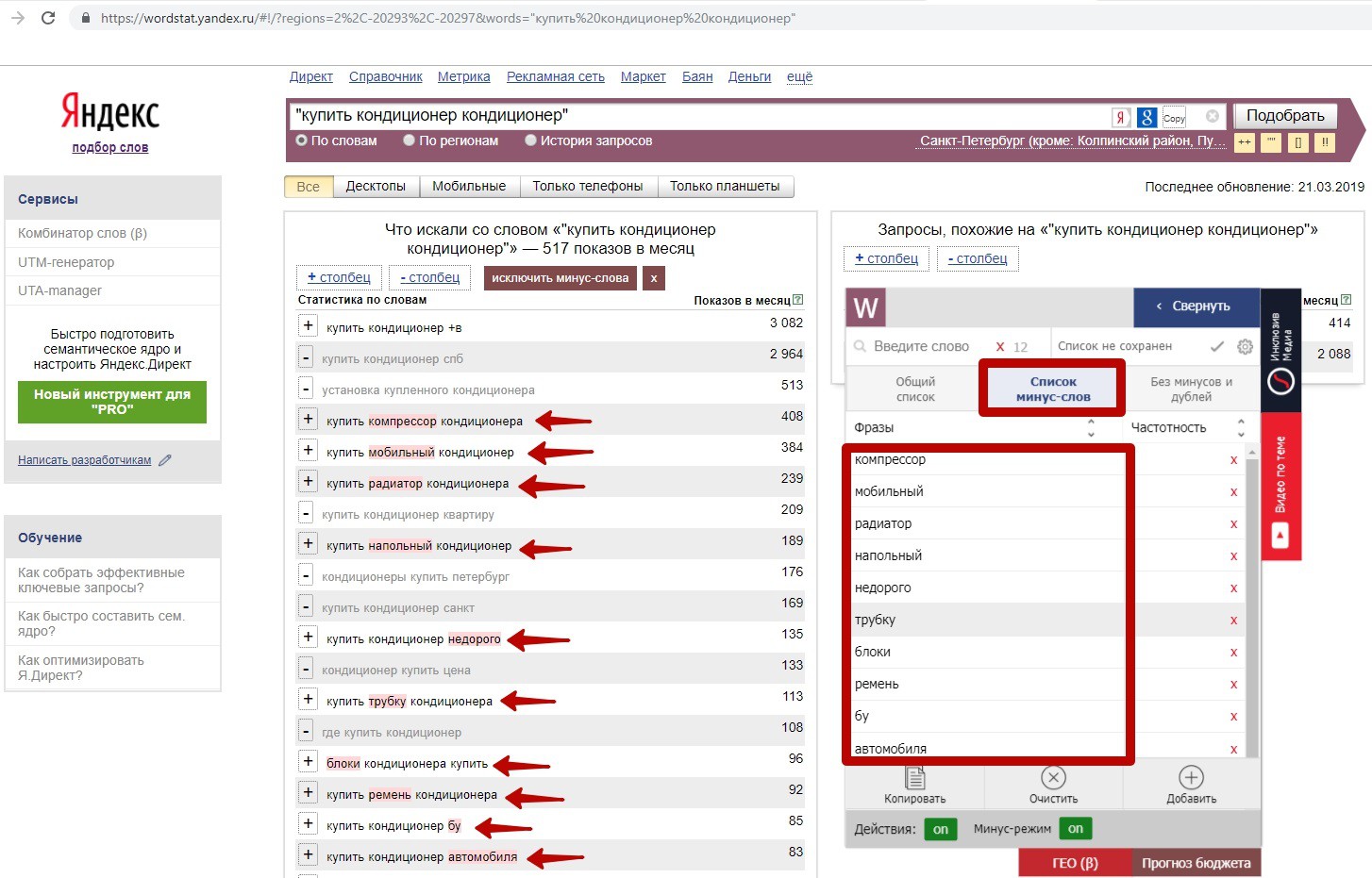Clear the query with the round X icon

click(x=1213, y=116)
